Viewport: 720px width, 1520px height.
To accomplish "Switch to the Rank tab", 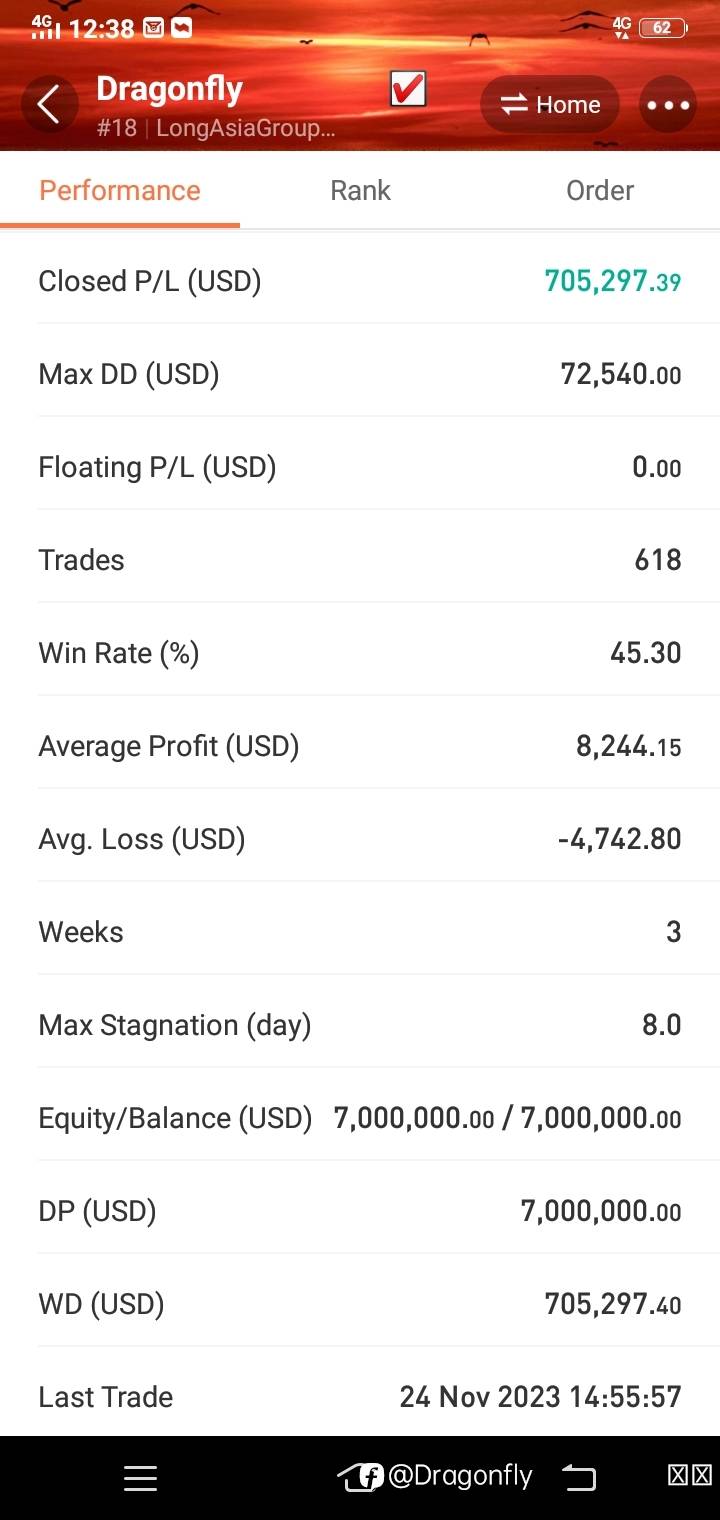I will [x=360, y=190].
